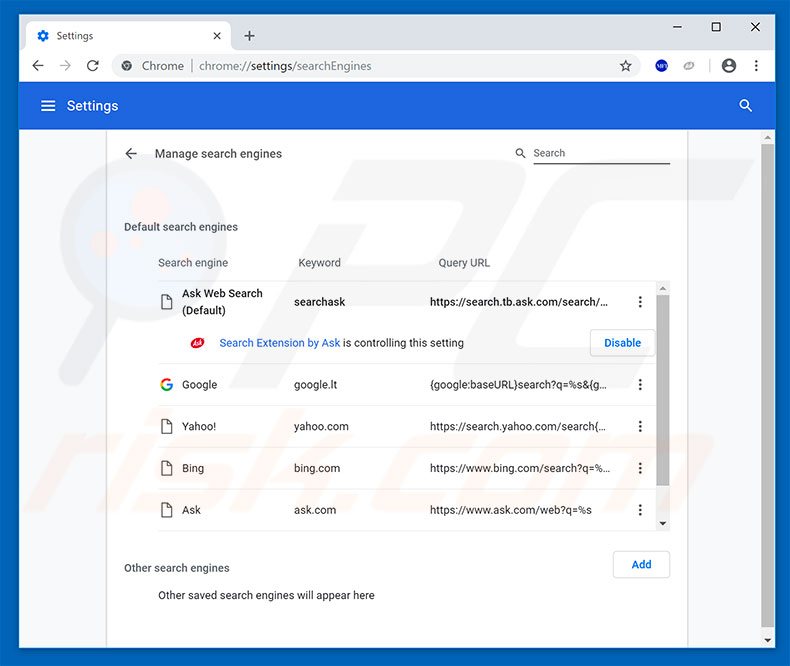Bookmark this page with the star icon

pyautogui.click(x=625, y=65)
